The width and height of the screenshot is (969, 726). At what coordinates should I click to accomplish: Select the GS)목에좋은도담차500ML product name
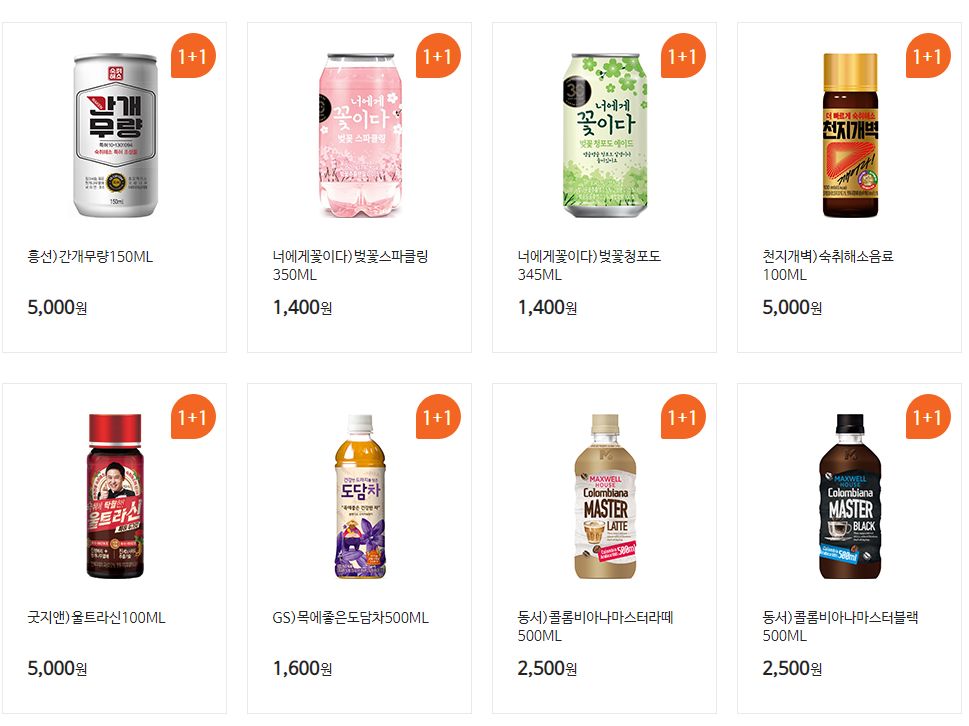(350, 617)
